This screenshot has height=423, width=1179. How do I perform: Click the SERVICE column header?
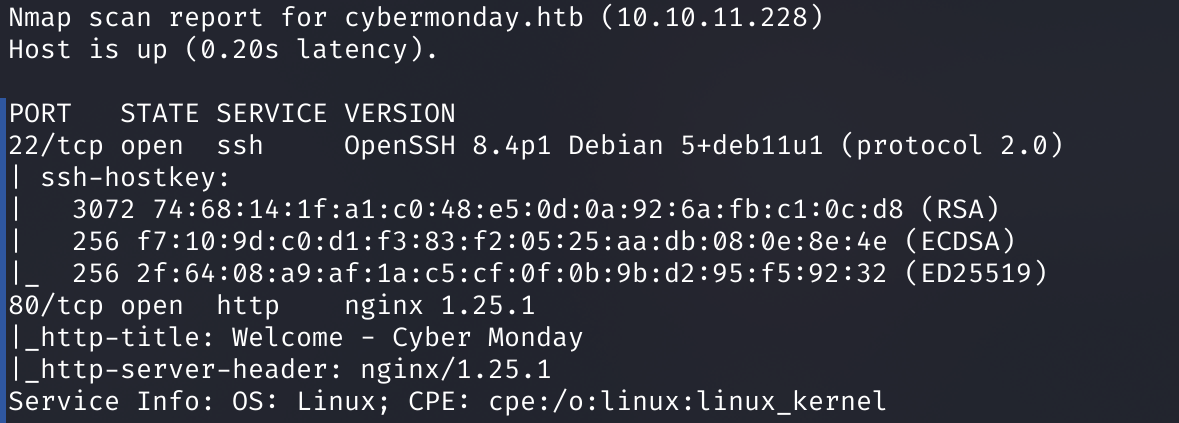point(271,114)
